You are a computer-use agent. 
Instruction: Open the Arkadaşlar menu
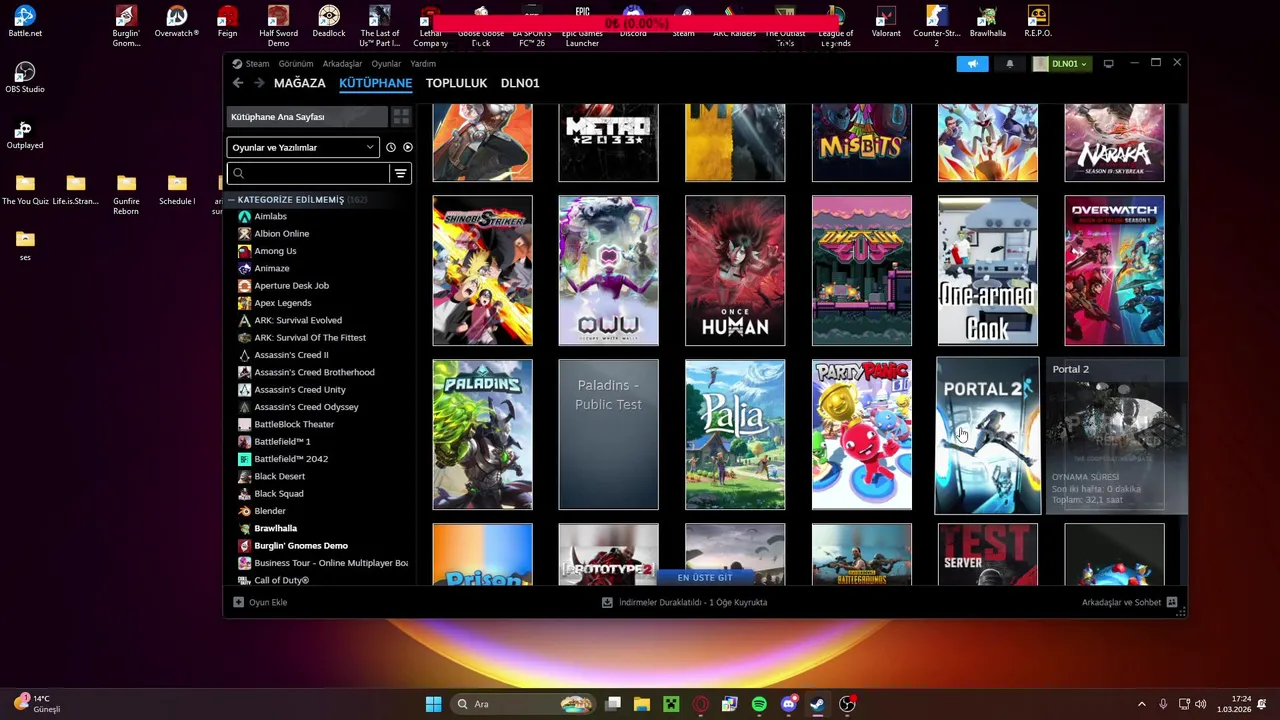342,64
